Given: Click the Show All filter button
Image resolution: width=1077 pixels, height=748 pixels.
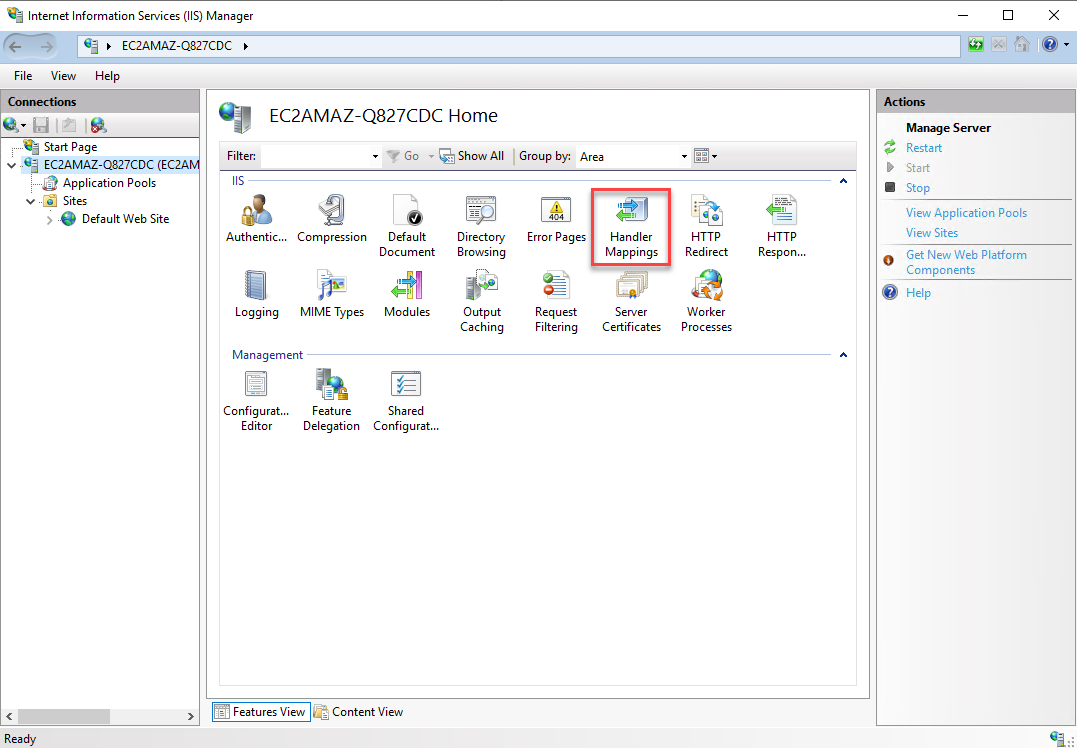Looking at the screenshot, I should (x=473, y=156).
